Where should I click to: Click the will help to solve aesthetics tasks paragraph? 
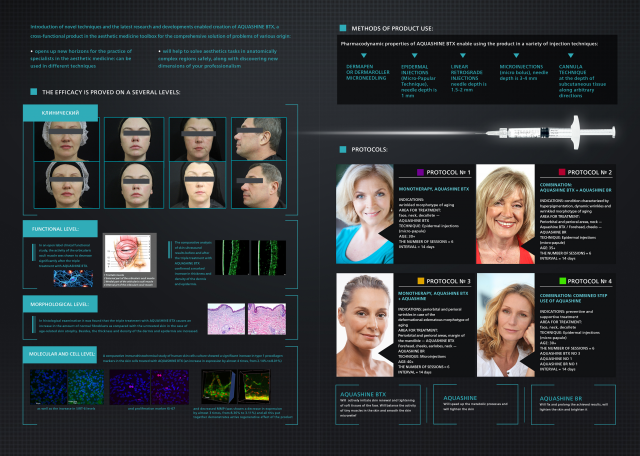coord(218,58)
